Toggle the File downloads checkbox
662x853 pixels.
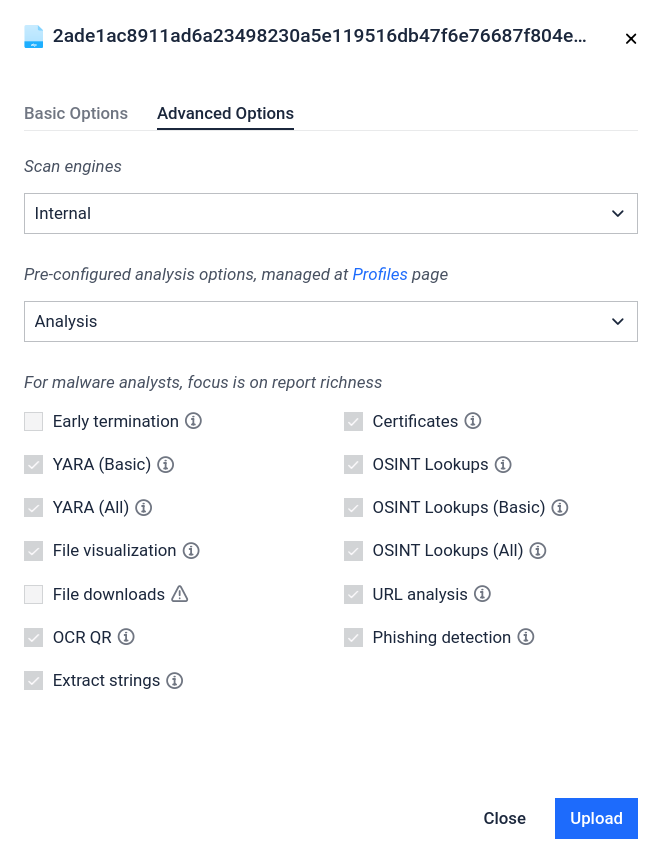[34, 594]
